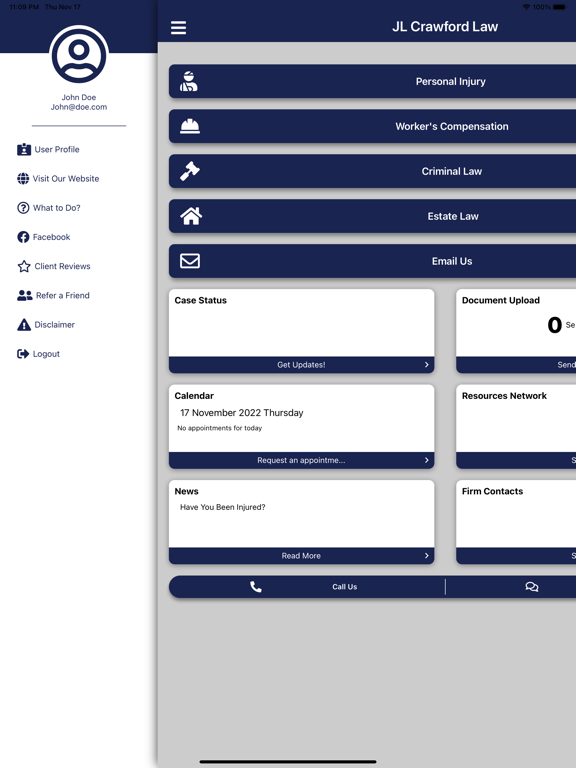Click the Wi-Fi status icon
The width and height of the screenshot is (576, 768).
(x=526, y=7)
